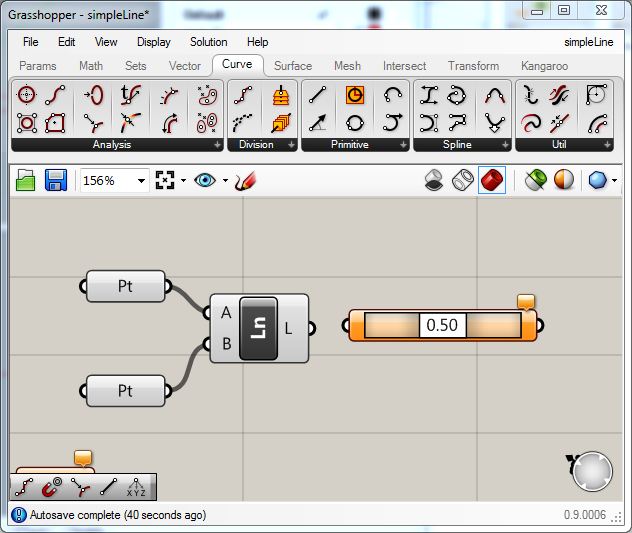Choose the plain Circle icon in Primitive
This screenshot has height=533, width=632.
tap(355, 123)
